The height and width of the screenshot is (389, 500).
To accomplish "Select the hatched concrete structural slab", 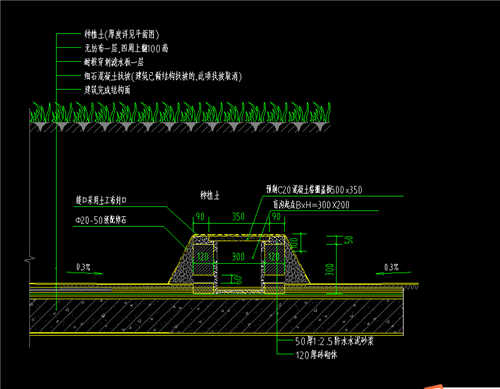I will pyautogui.click(x=217, y=316).
